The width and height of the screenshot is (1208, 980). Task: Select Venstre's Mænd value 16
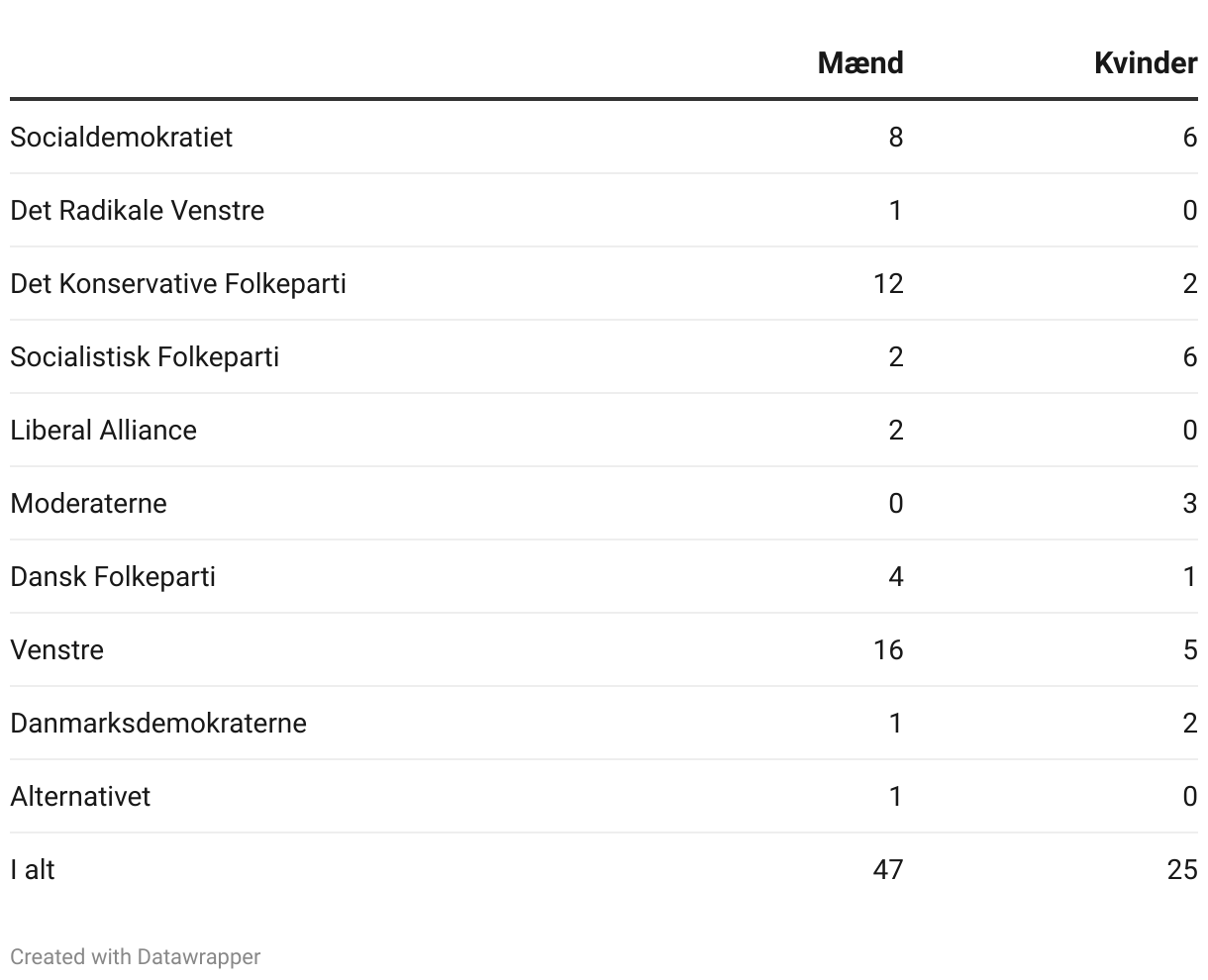point(888,649)
